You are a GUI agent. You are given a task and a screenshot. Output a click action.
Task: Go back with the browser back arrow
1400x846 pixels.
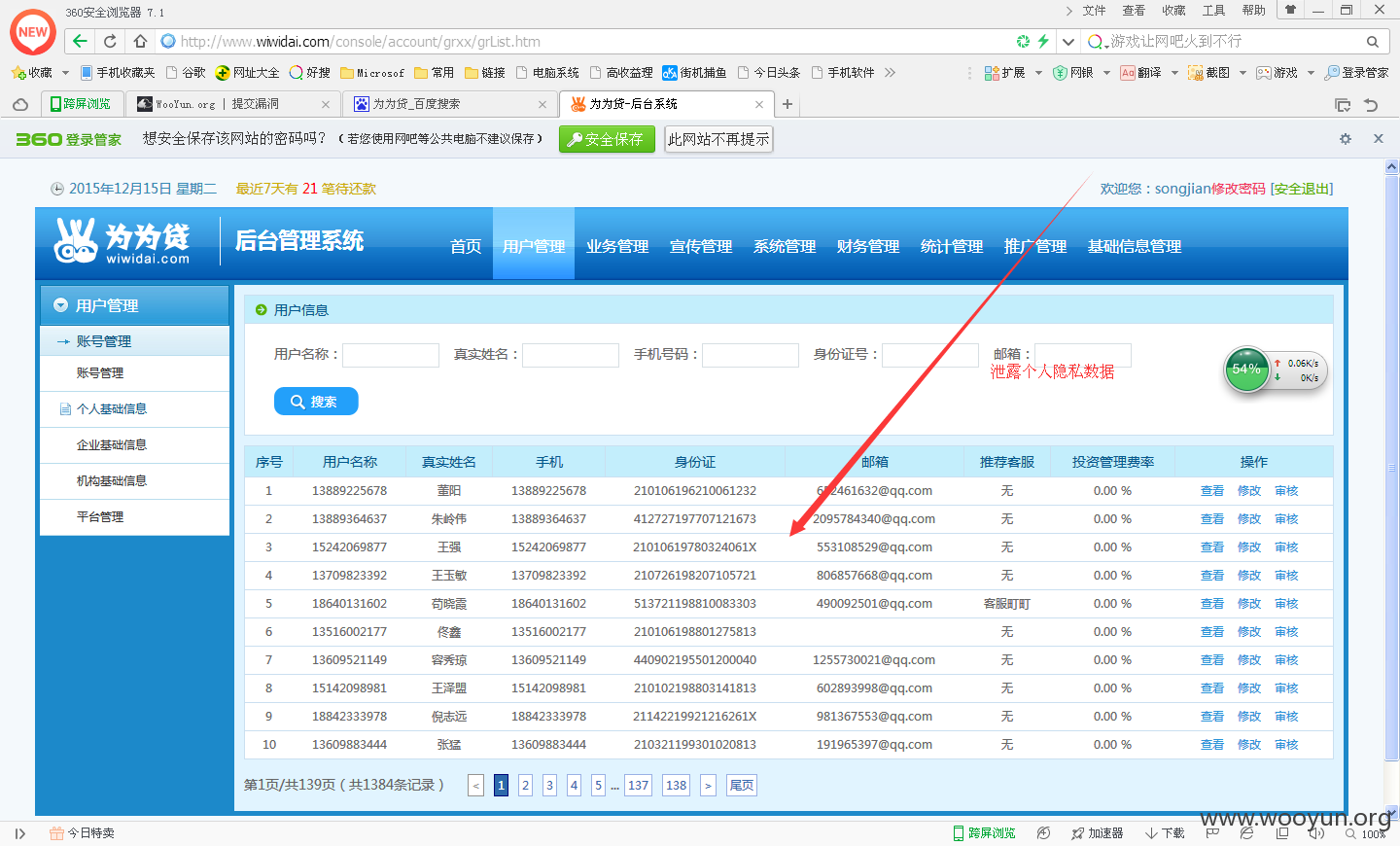pyautogui.click(x=80, y=41)
